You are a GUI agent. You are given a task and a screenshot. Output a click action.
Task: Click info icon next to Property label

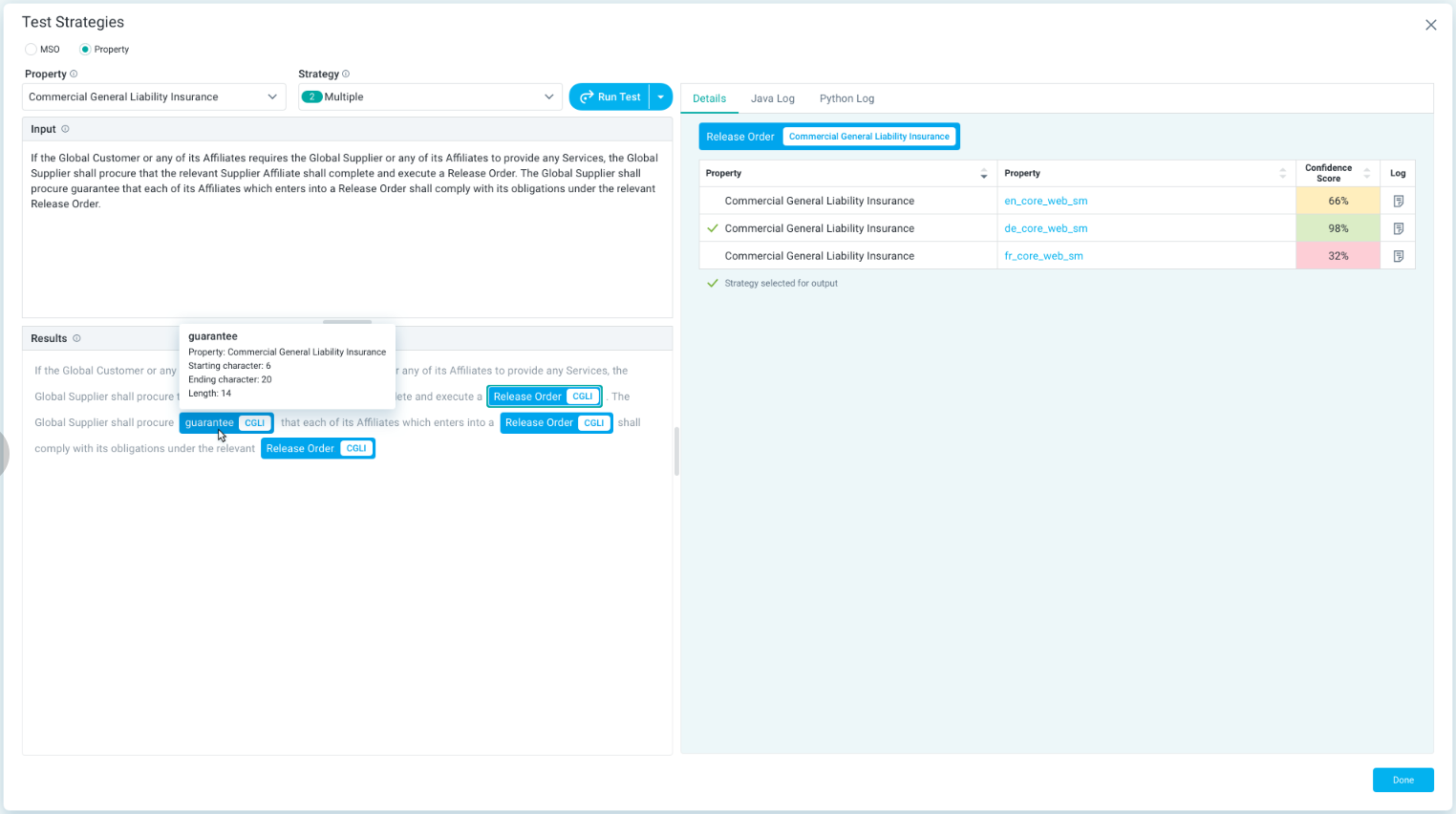(x=74, y=74)
